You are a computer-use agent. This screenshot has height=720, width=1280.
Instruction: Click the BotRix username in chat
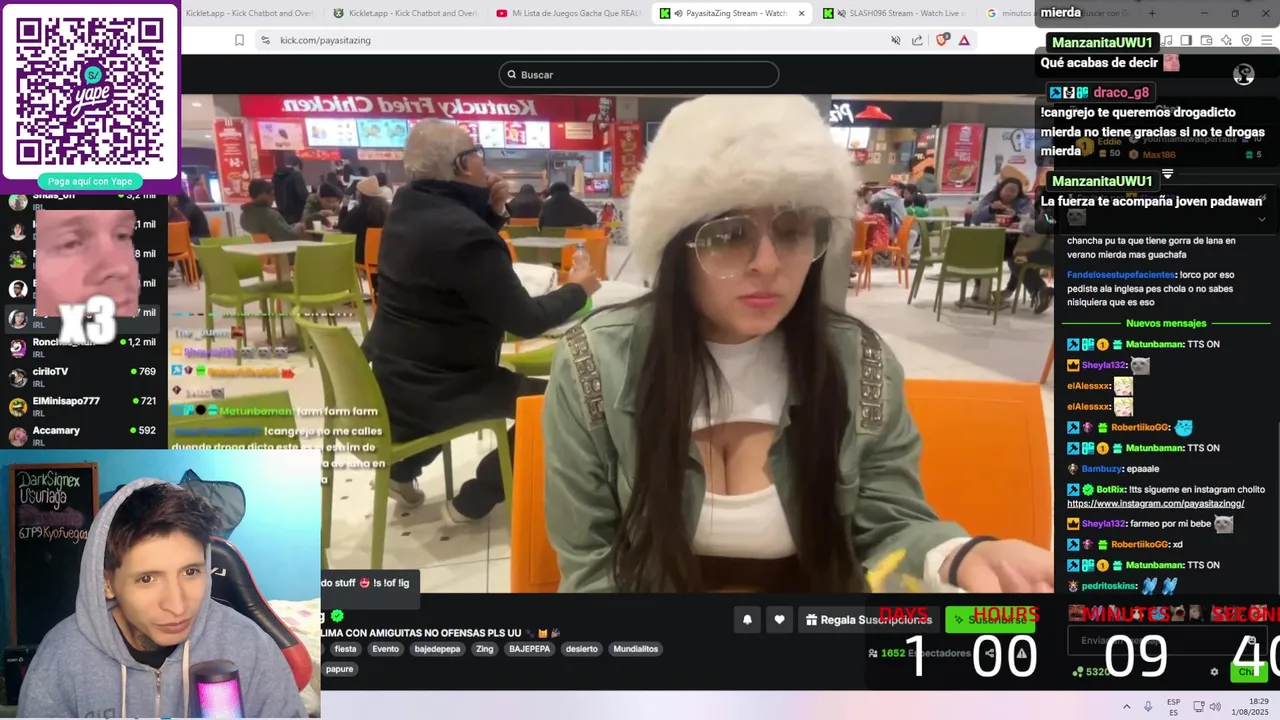(x=1111, y=490)
